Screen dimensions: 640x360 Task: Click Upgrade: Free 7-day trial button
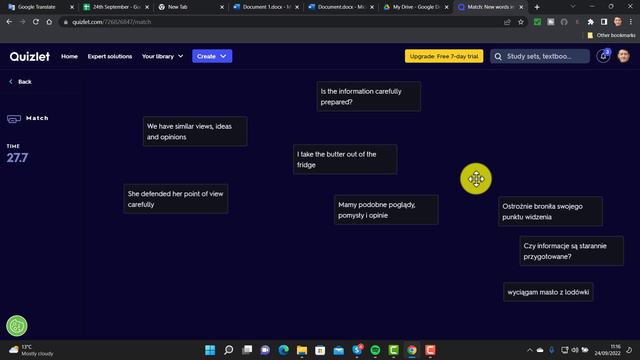[x=444, y=56]
